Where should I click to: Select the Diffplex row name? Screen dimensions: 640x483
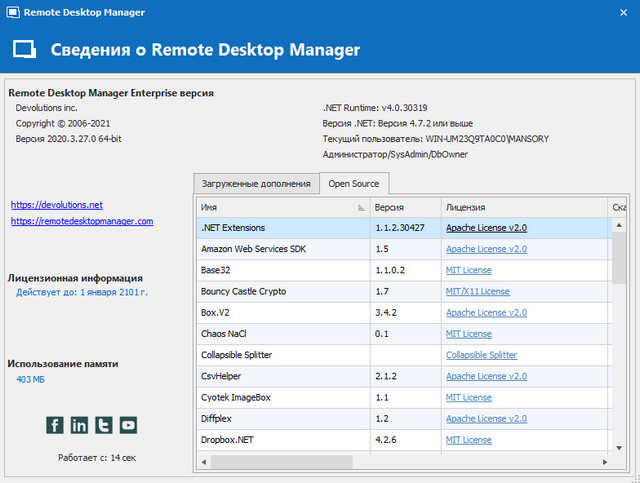(216, 419)
